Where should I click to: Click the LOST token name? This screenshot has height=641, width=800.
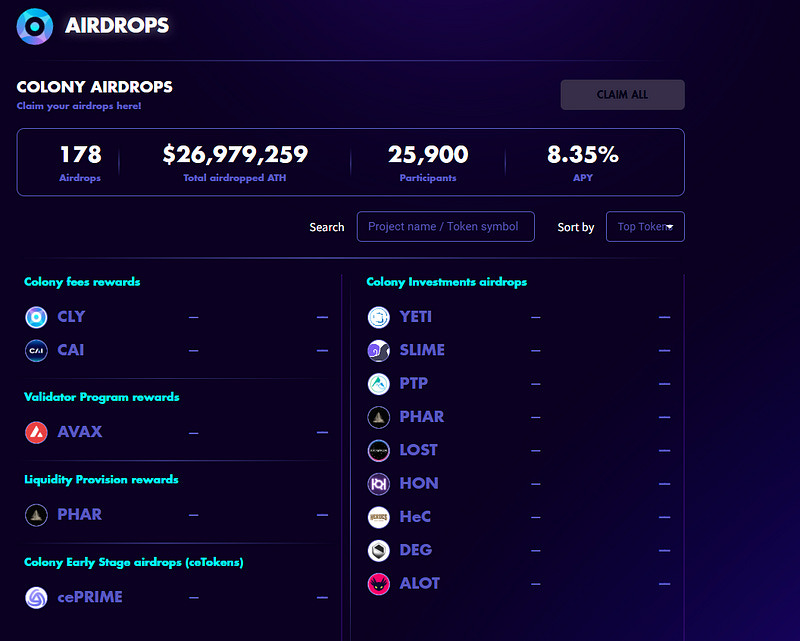coord(418,450)
